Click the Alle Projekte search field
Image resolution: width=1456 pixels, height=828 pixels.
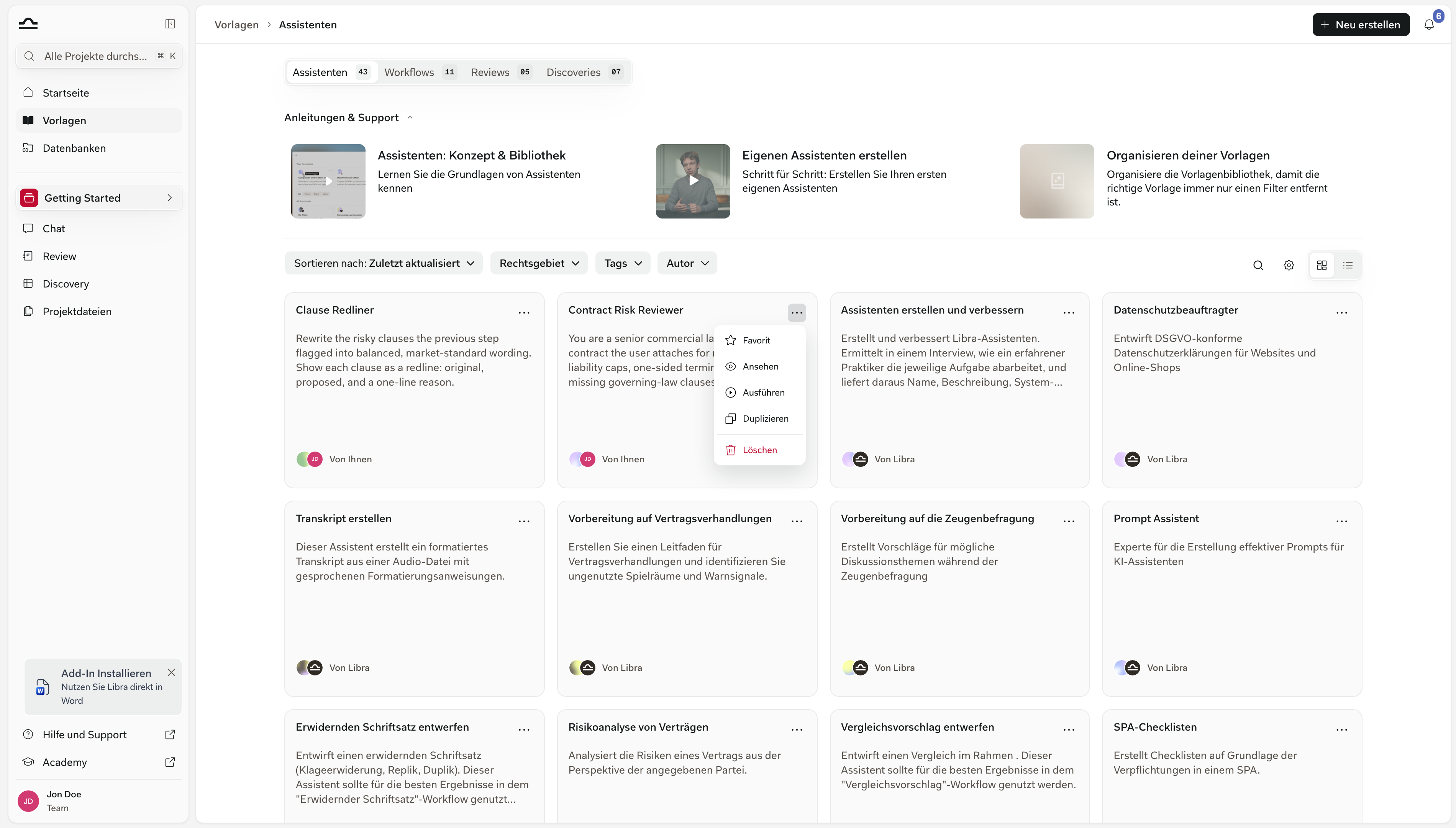pyautogui.click(x=99, y=56)
